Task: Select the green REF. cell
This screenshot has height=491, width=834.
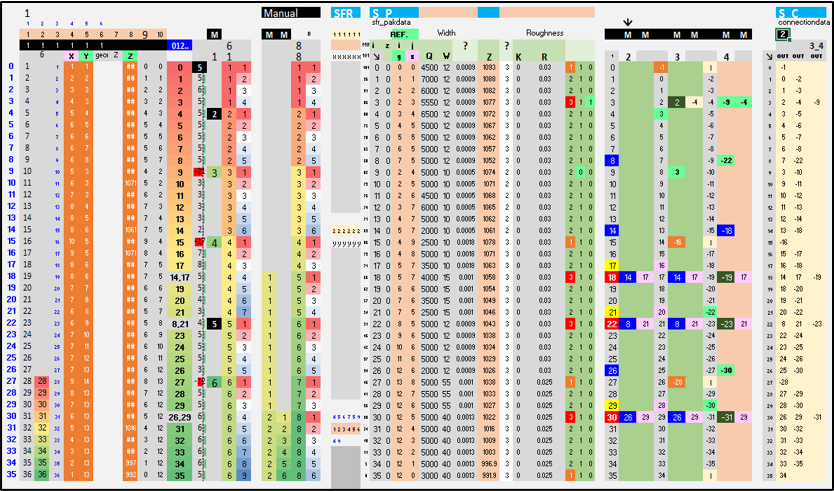Action: tap(405, 34)
